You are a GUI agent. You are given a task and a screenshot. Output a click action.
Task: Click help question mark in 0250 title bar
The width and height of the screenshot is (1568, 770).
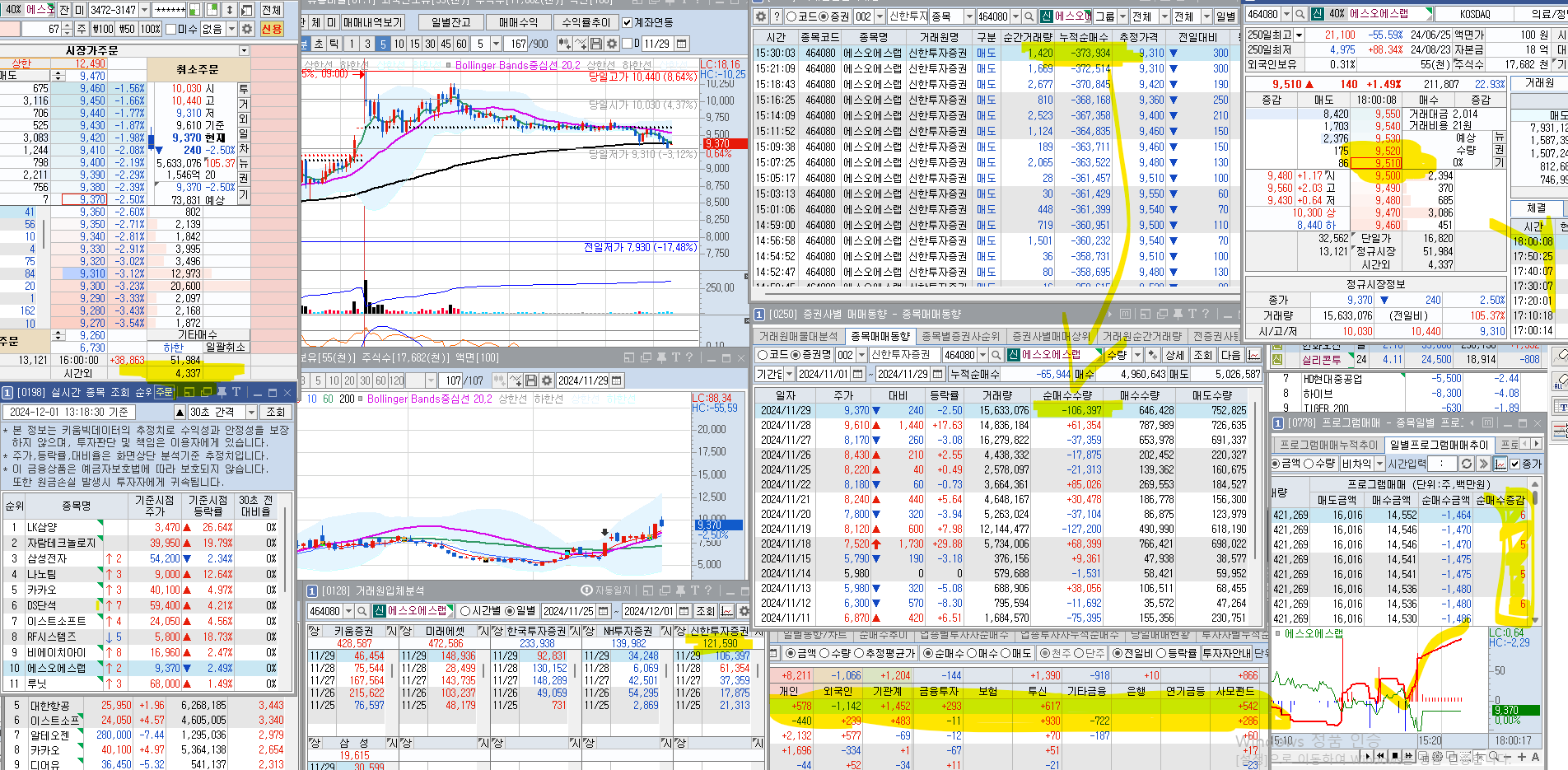pos(1206,314)
